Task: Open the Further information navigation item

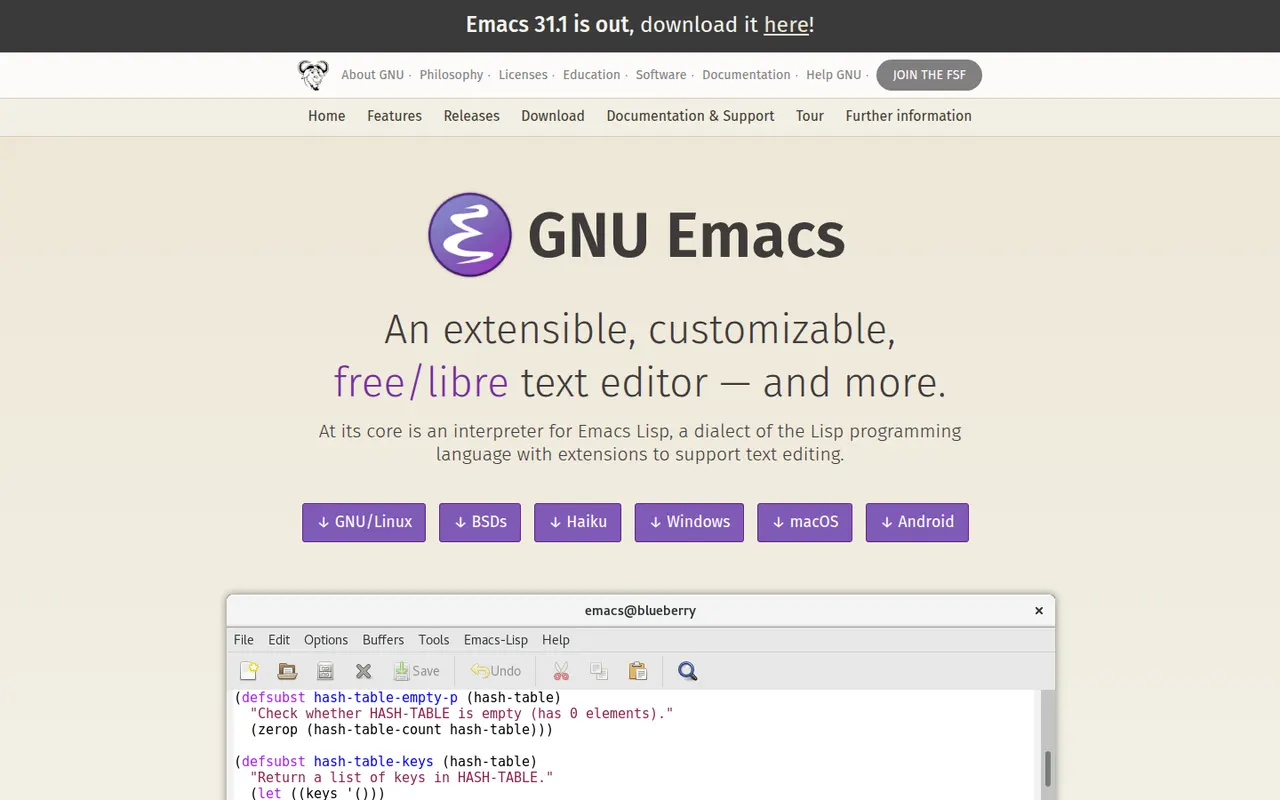Action: coord(909,116)
